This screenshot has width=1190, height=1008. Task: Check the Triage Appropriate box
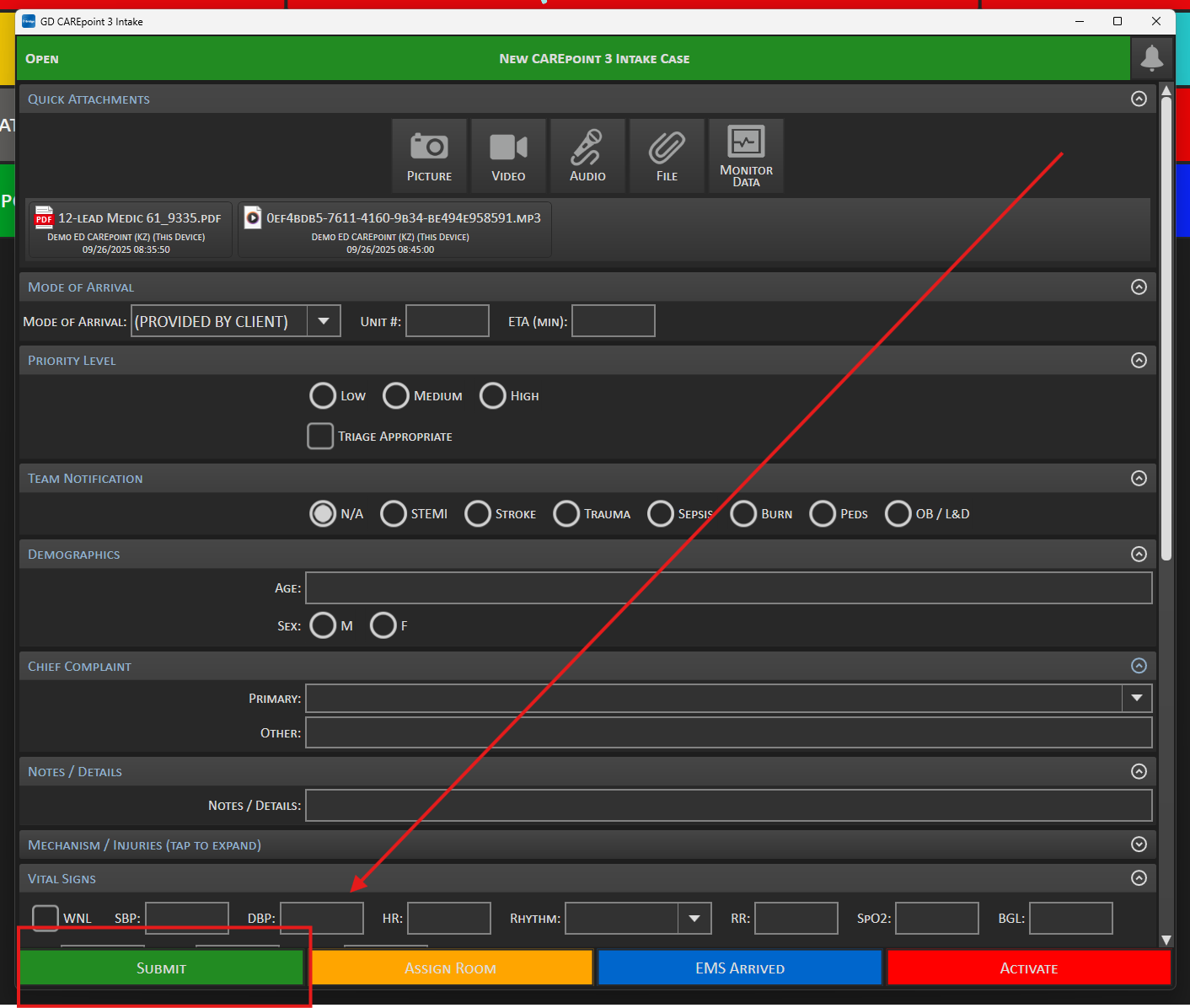pyautogui.click(x=320, y=436)
